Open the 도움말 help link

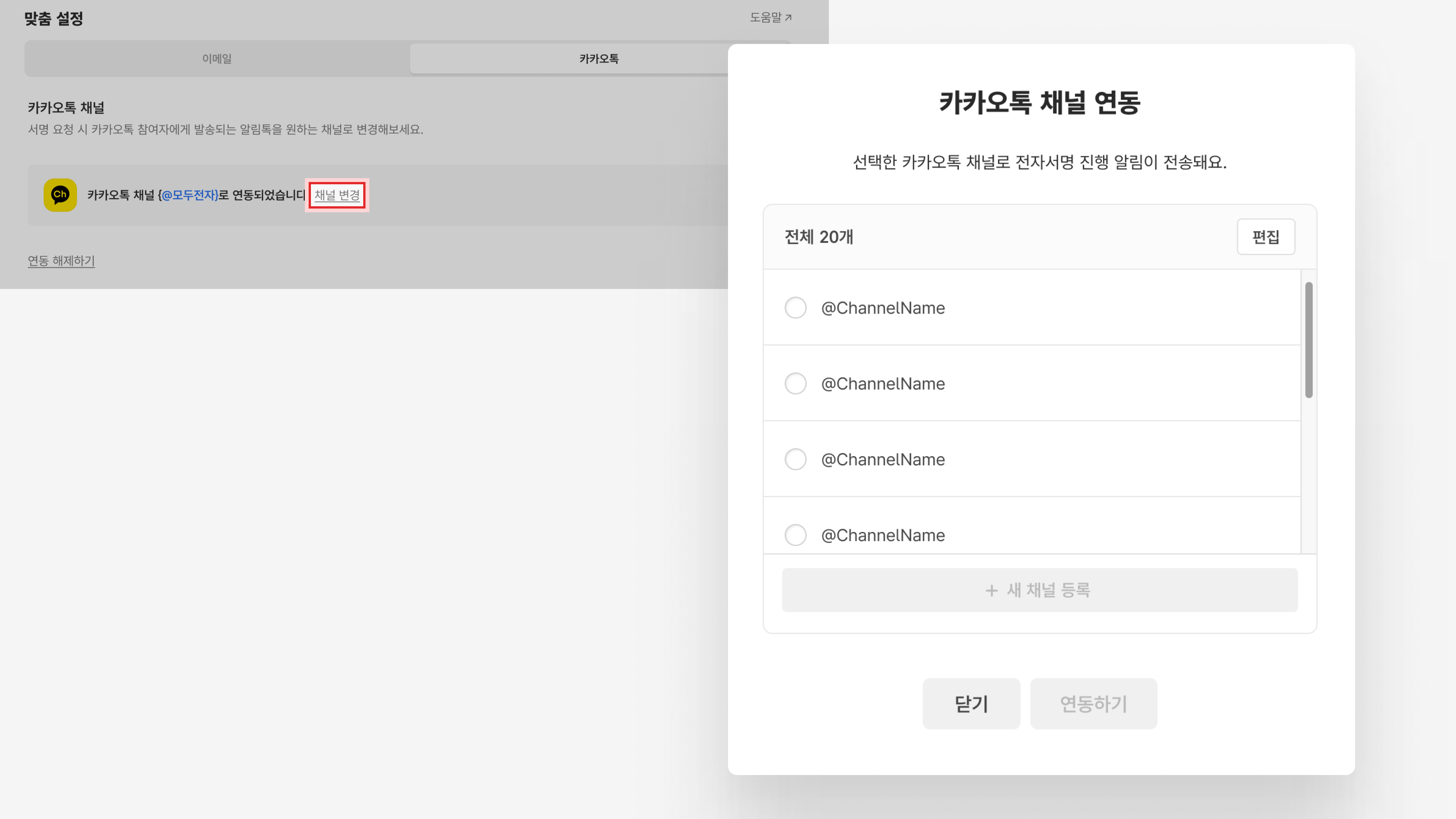click(x=765, y=18)
